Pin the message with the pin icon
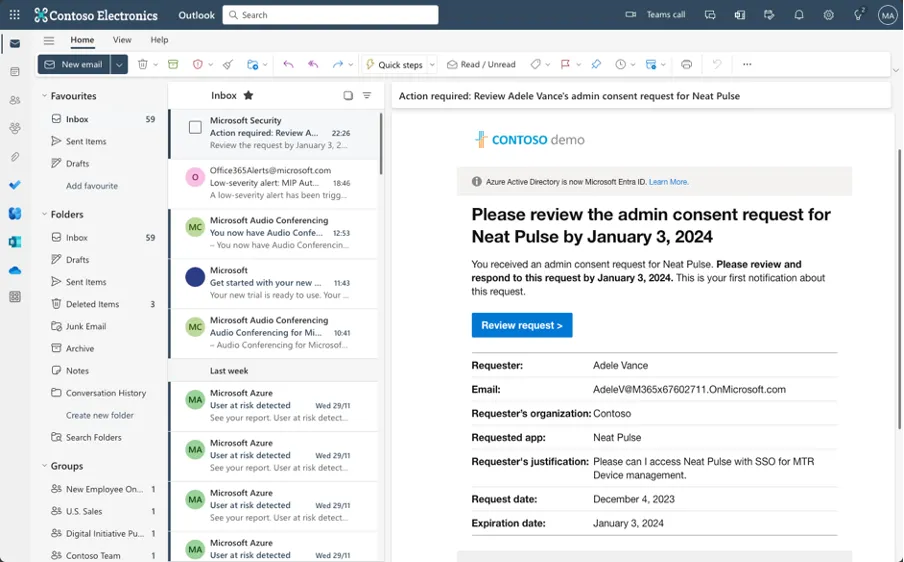The image size is (904, 562). 596,65
